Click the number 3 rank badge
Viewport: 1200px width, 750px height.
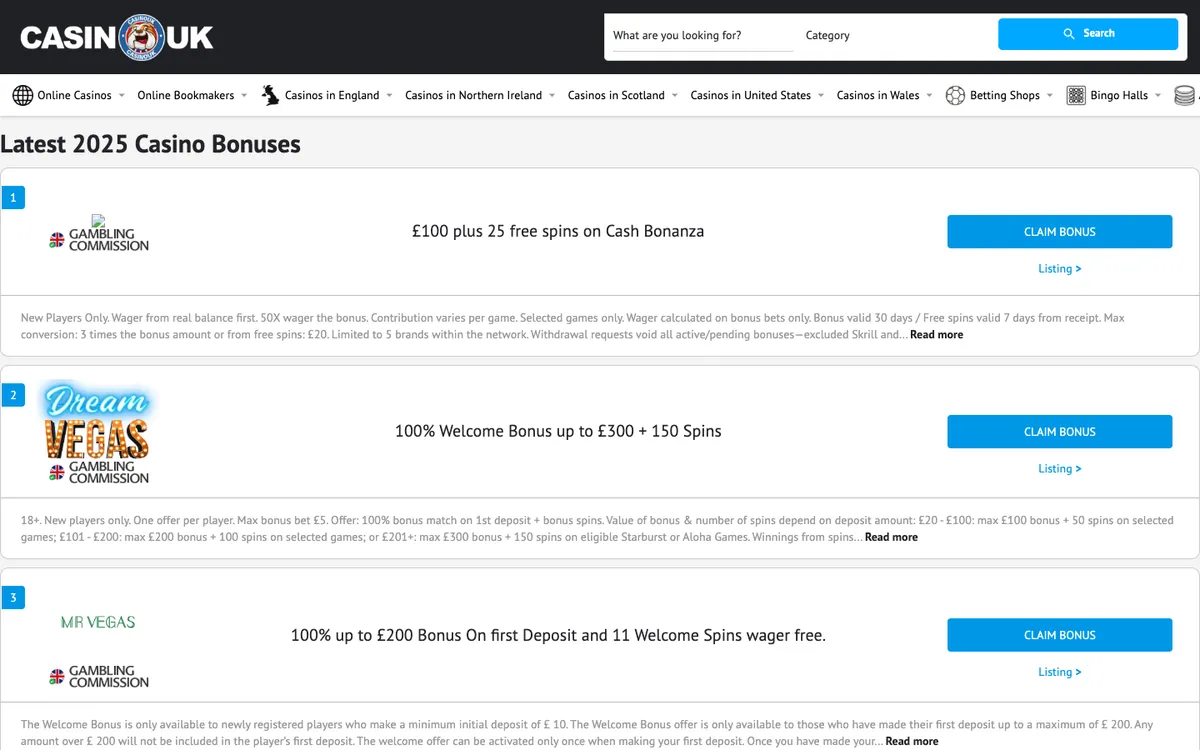(x=13, y=598)
